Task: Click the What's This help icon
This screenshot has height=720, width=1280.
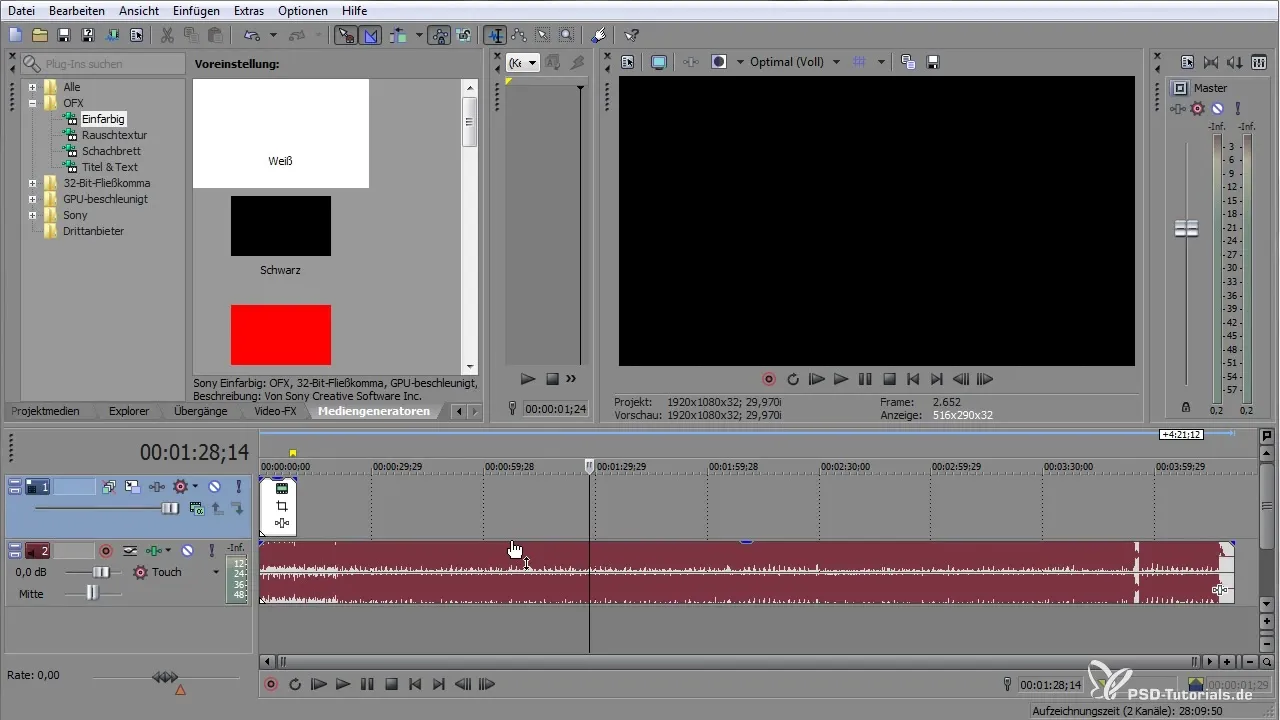Action: pos(631,35)
